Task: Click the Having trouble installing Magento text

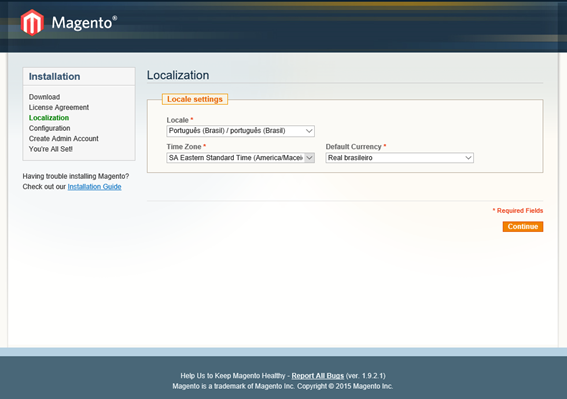Action: [x=76, y=176]
